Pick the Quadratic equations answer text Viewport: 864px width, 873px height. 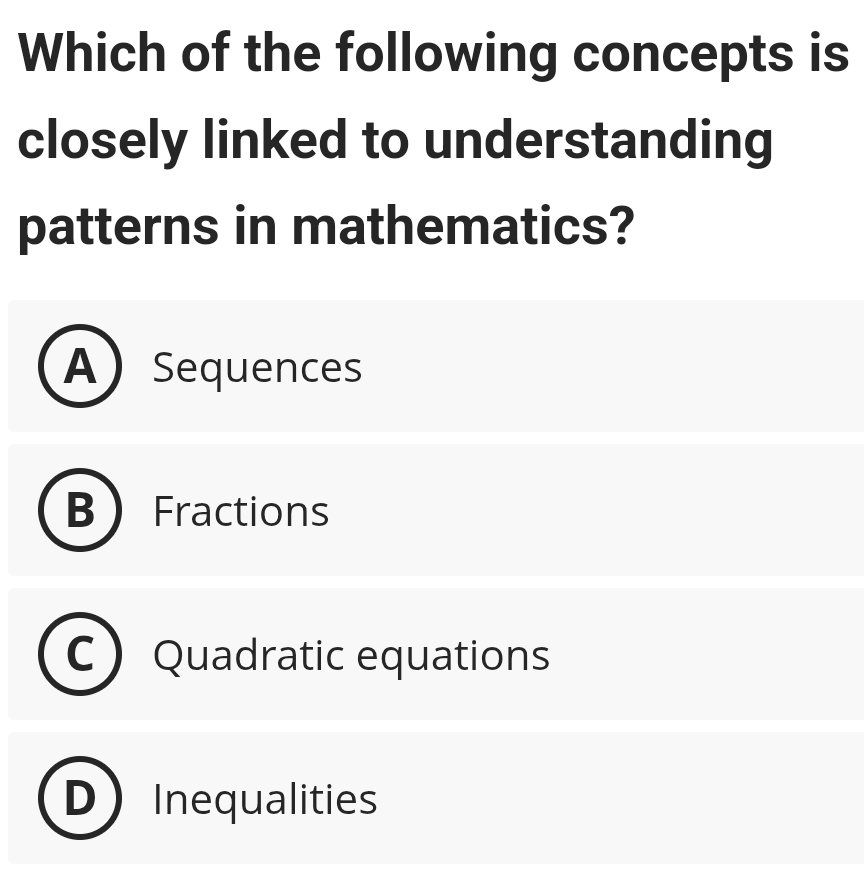tap(351, 656)
